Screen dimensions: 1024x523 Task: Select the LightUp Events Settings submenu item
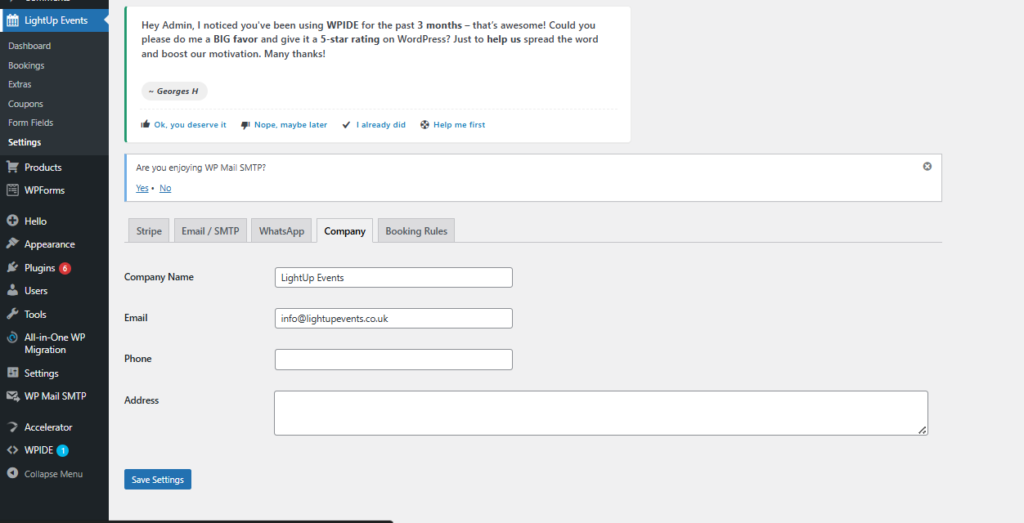[24, 142]
